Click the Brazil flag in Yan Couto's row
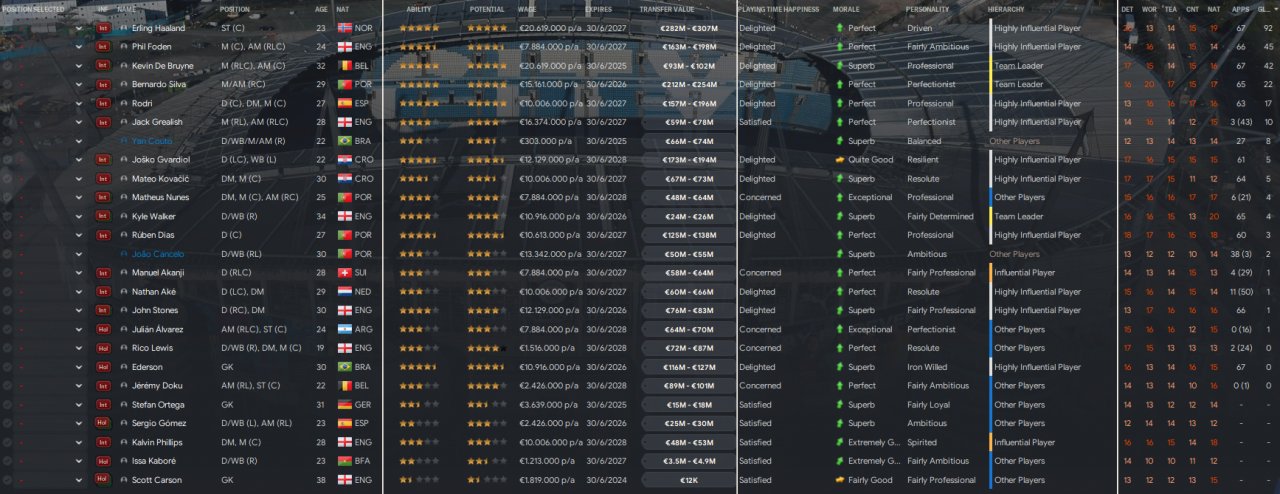This screenshot has height=494, width=1280. pos(346,141)
